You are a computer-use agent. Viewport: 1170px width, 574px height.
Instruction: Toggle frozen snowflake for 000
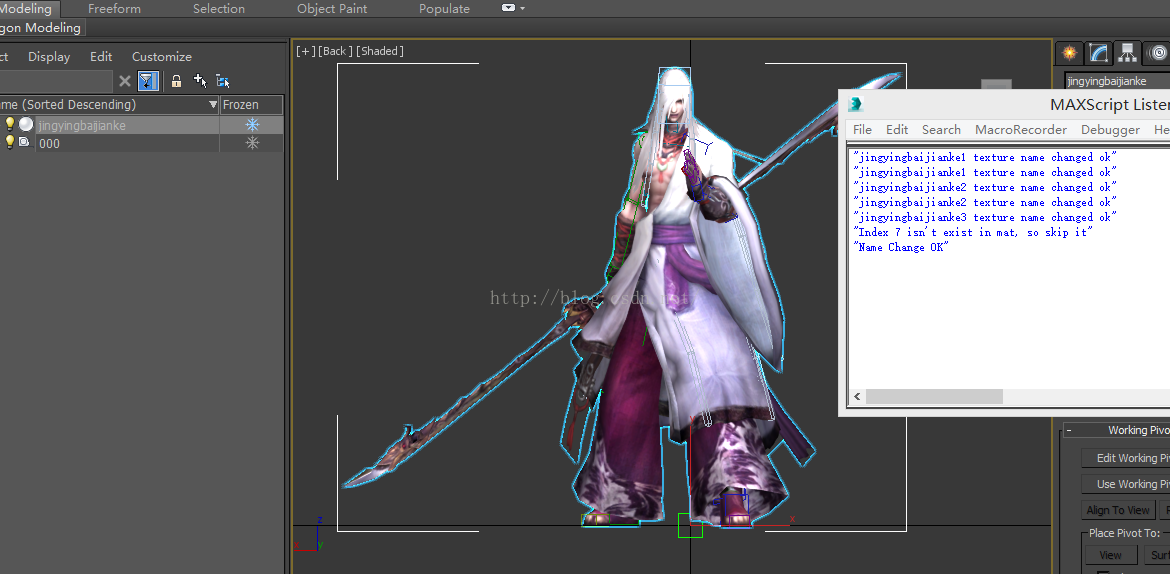[252, 143]
